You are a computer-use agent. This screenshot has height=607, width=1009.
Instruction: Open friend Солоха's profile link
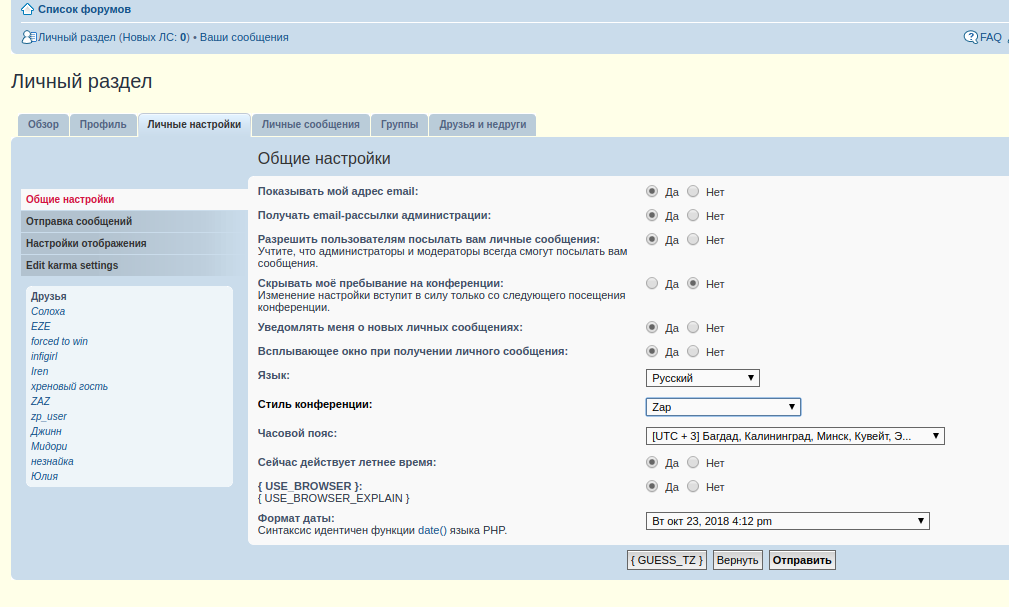(48, 312)
